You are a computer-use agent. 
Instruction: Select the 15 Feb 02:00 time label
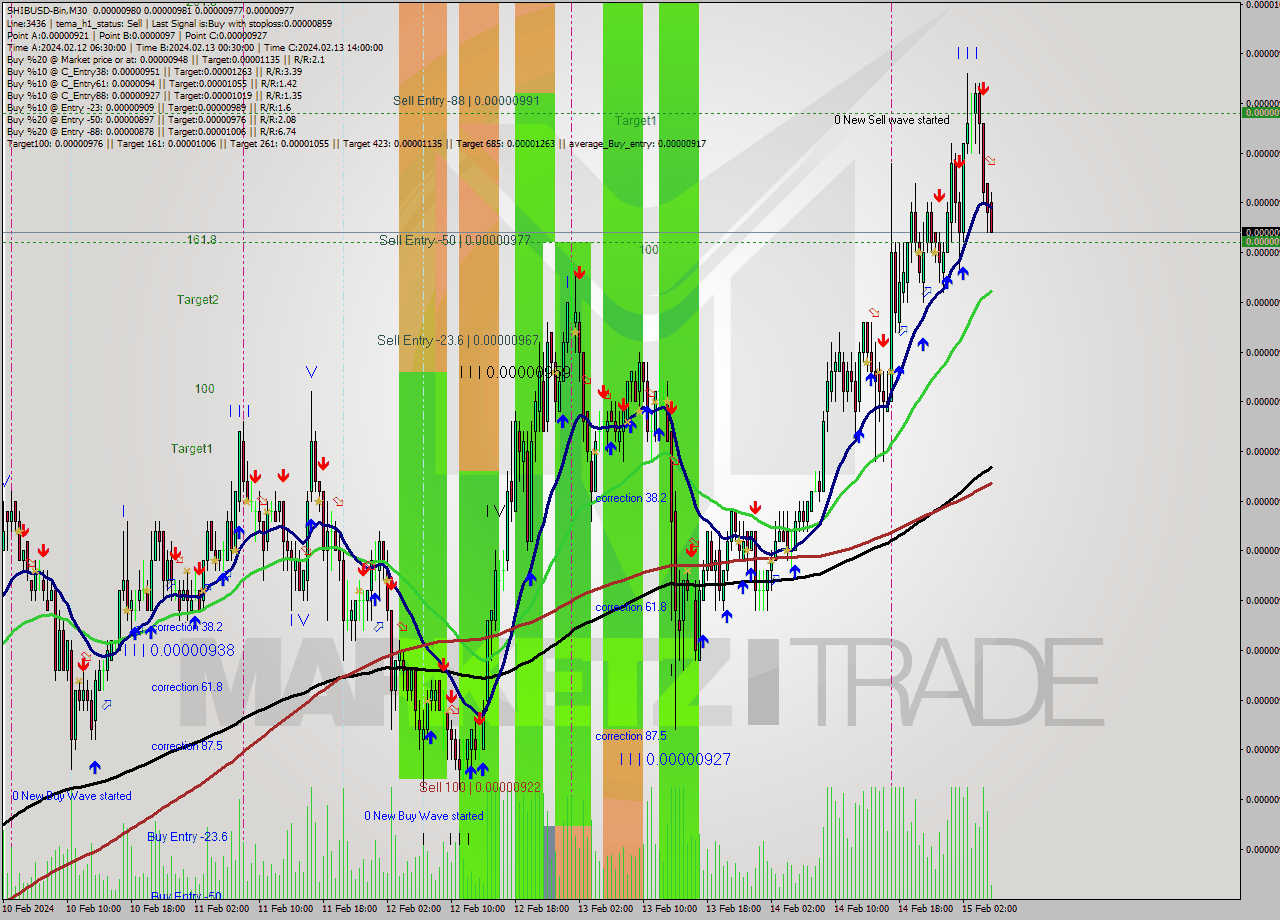[x=989, y=909]
